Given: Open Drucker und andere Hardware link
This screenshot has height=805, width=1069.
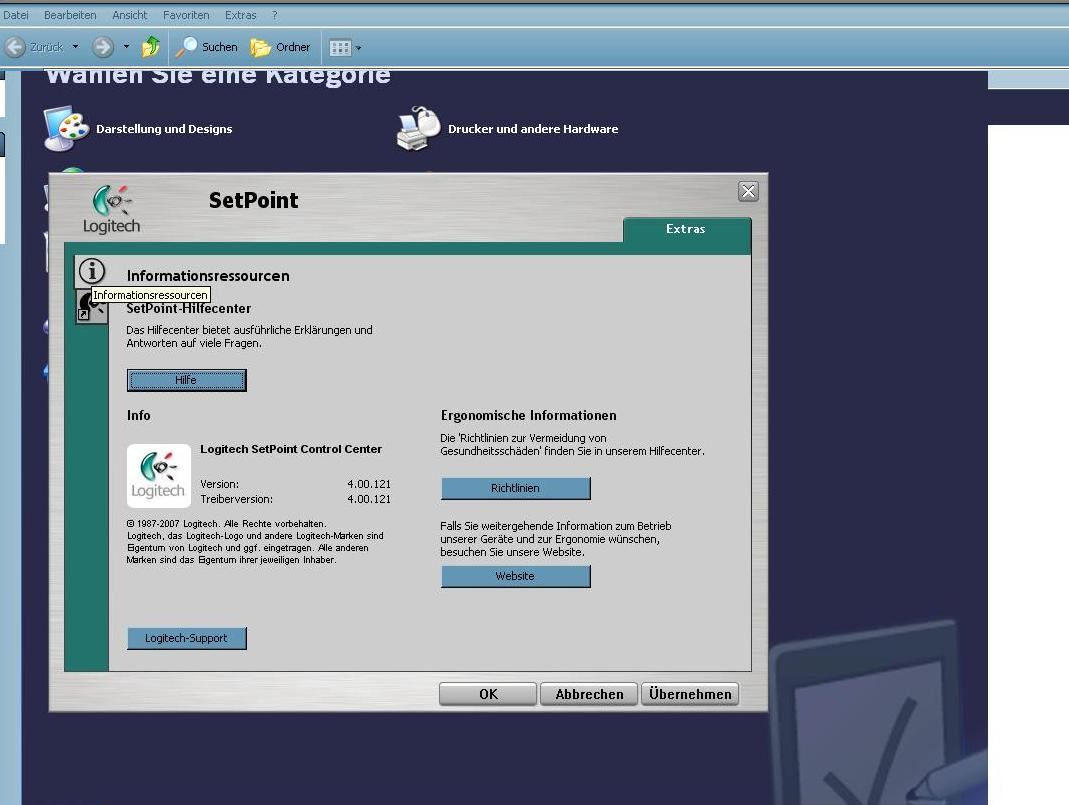Looking at the screenshot, I should pyautogui.click(x=533, y=129).
